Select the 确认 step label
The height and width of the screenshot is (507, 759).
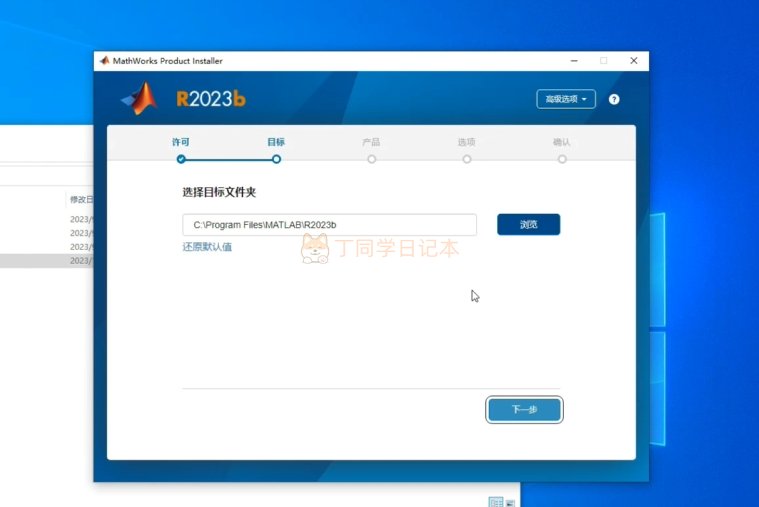point(562,142)
